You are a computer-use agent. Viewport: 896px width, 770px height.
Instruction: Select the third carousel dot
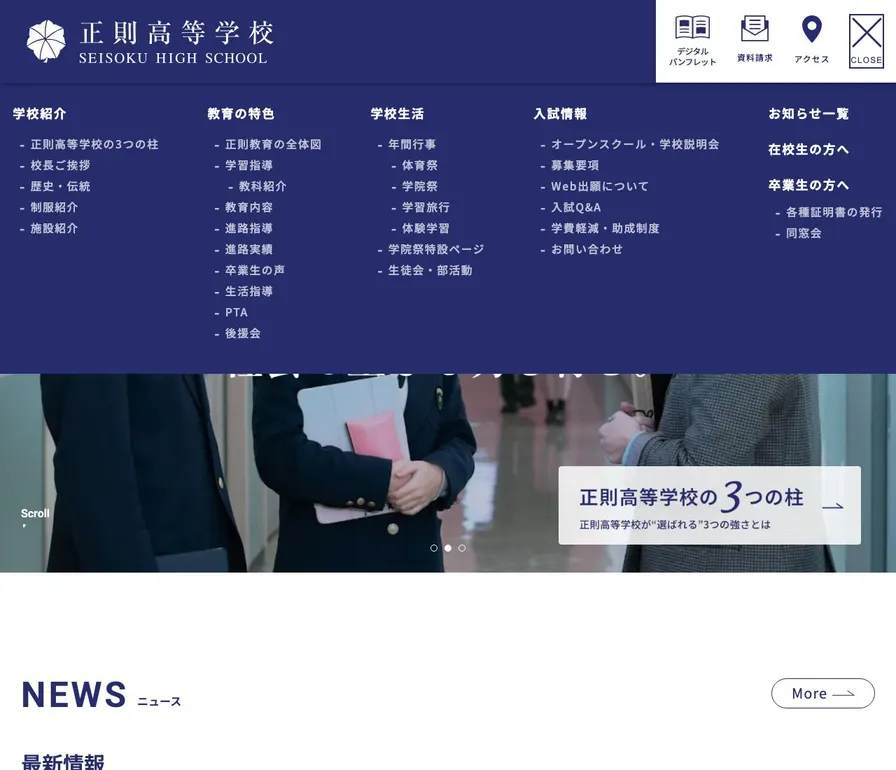pyautogui.click(x=462, y=548)
